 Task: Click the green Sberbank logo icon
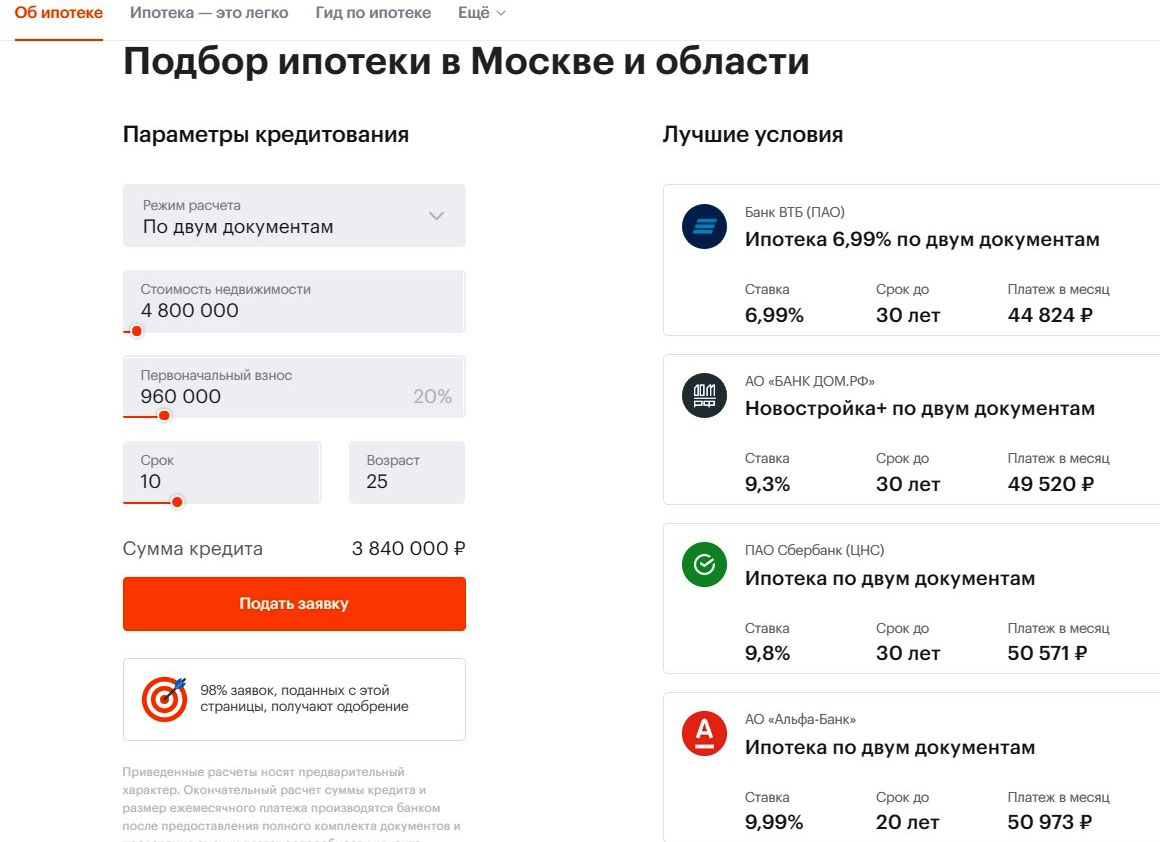tap(704, 565)
